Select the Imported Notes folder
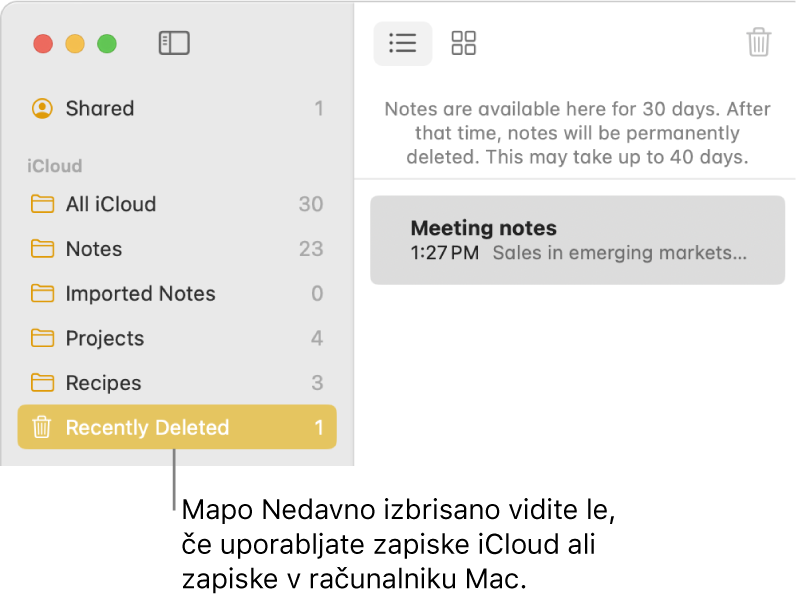 [177, 294]
